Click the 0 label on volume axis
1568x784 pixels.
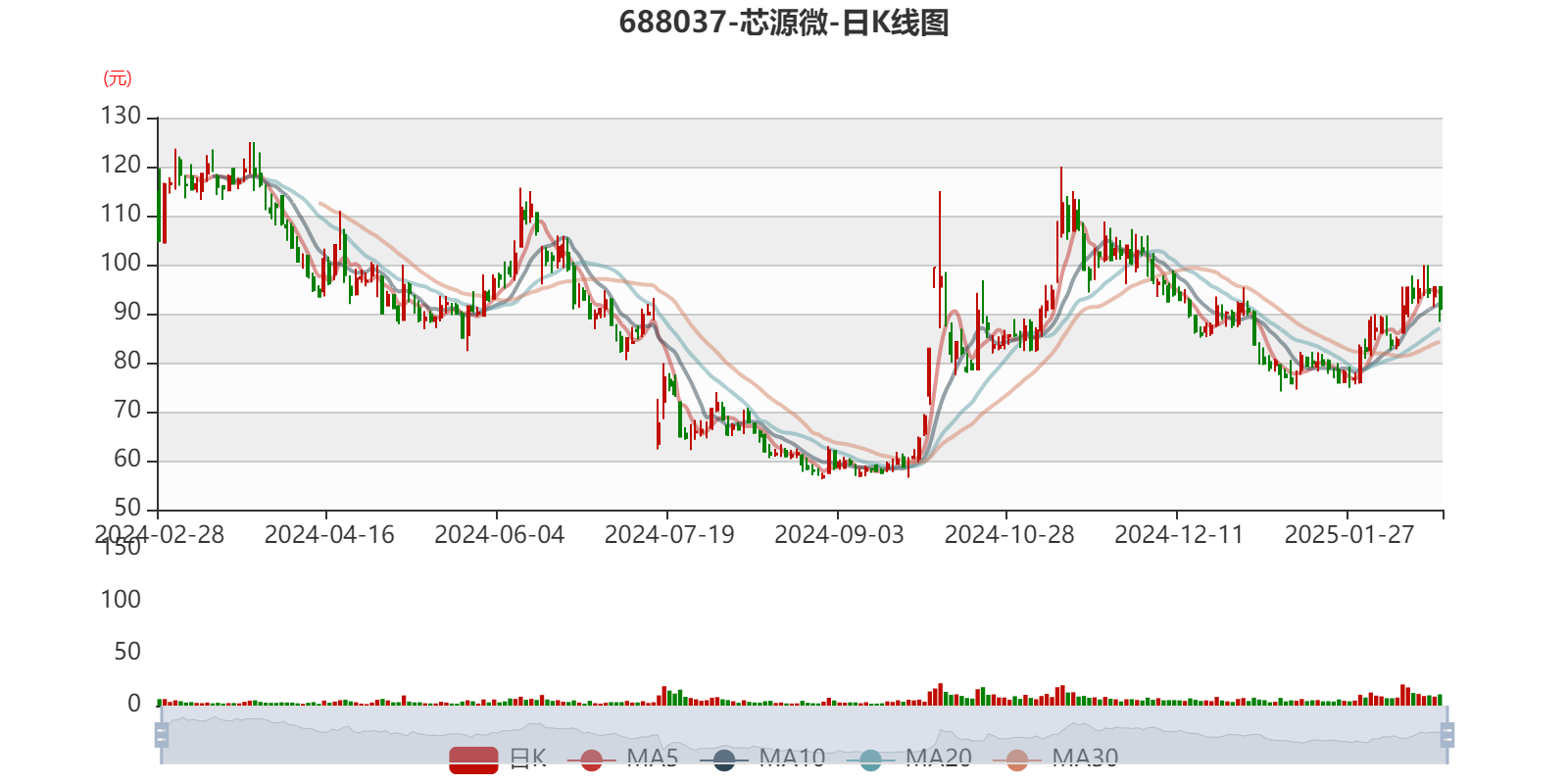pos(134,704)
